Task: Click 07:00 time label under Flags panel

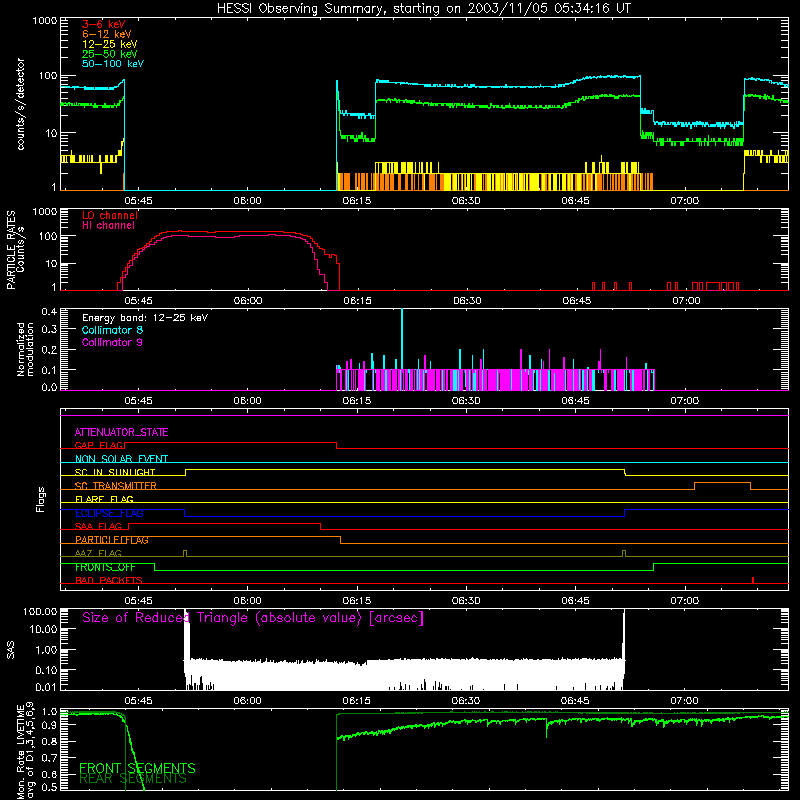Action: [x=685, y=601]
